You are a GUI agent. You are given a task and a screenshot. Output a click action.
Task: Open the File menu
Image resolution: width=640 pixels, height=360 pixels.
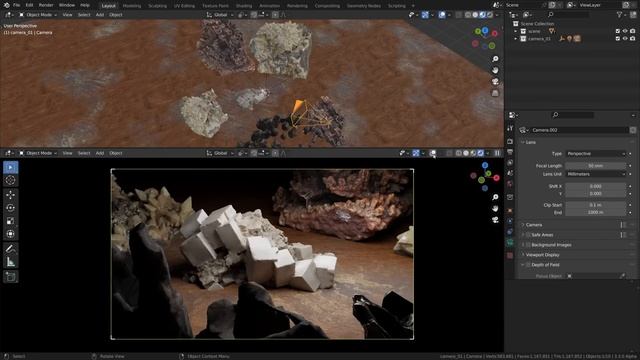click(16, 5)
